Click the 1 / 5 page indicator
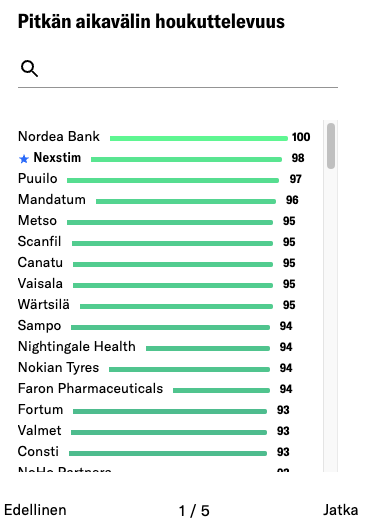 pos(194,510)
